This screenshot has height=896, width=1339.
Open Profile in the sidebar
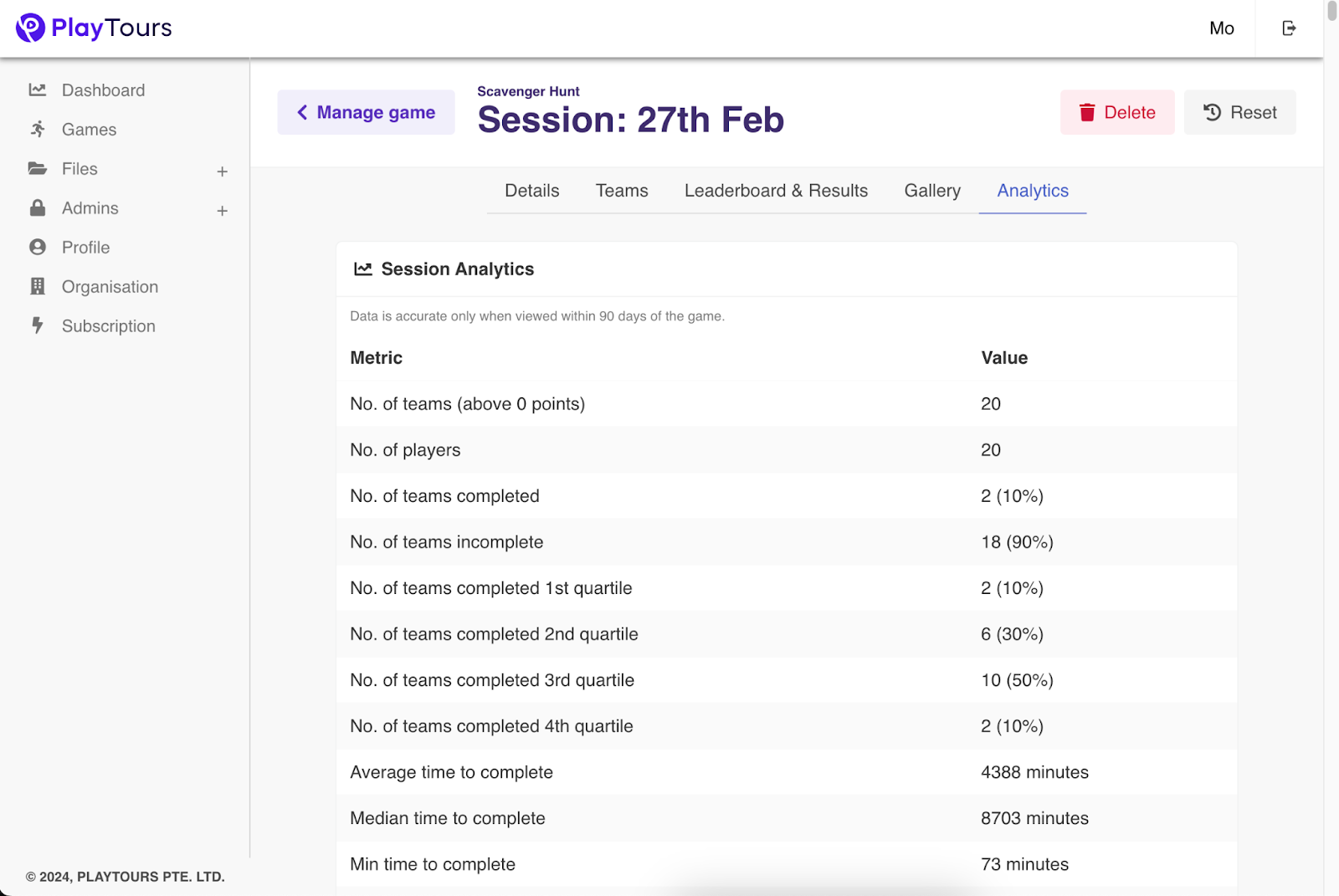tap(86, 248)
